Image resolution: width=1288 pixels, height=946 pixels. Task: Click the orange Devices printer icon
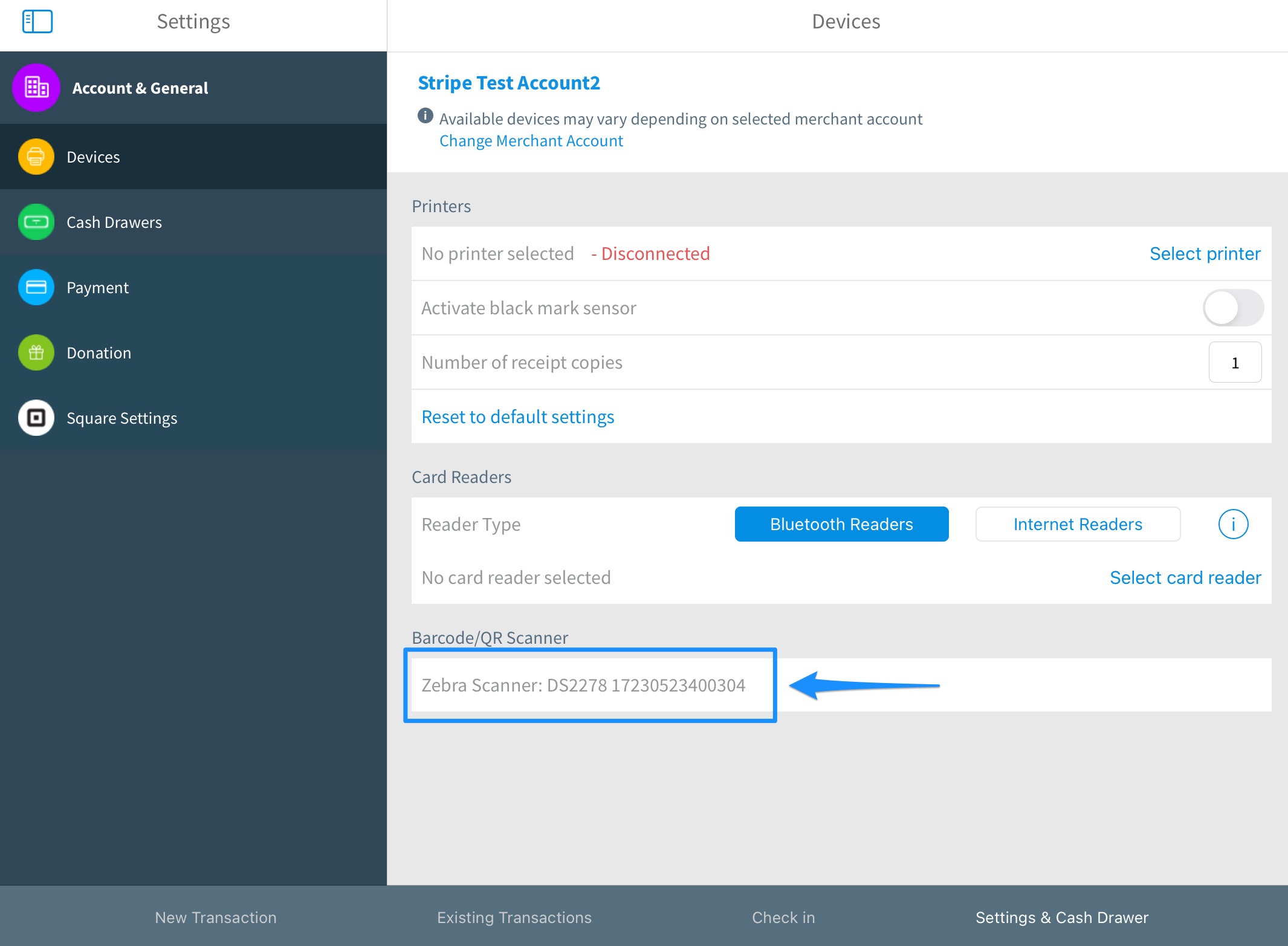pos(36,157)
